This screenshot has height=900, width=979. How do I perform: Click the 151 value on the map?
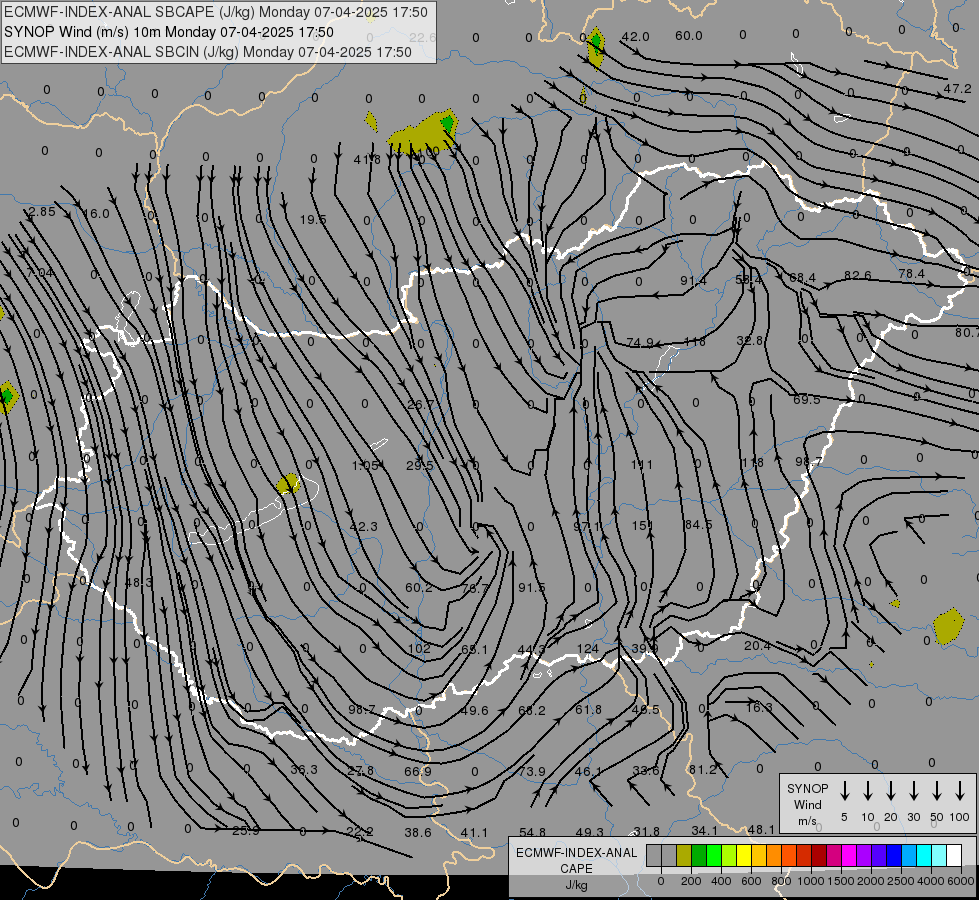tap(642, 525)
